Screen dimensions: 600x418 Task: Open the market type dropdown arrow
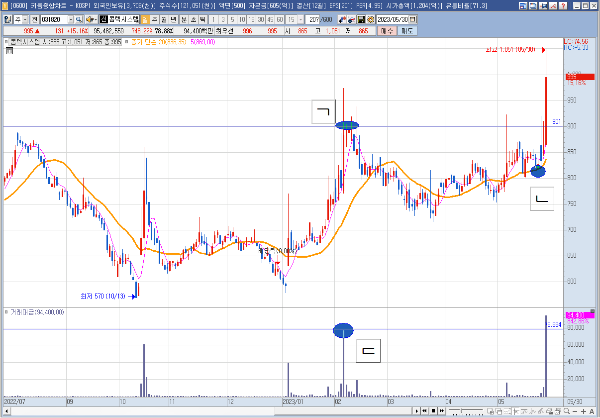click(x=25, y=20)
